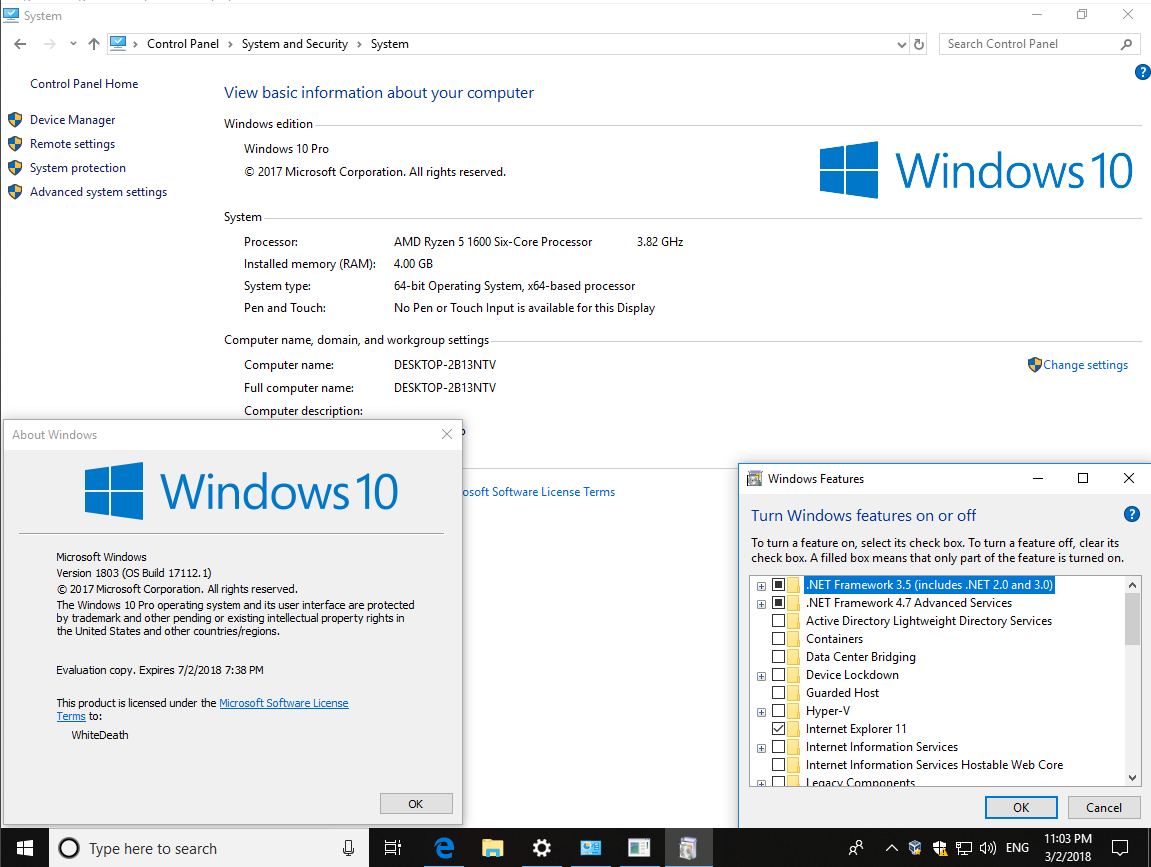Click Cancel in Windows Features
Image resolution: width=1151 pixels, height=867 pixels.
click(1103, 808)
